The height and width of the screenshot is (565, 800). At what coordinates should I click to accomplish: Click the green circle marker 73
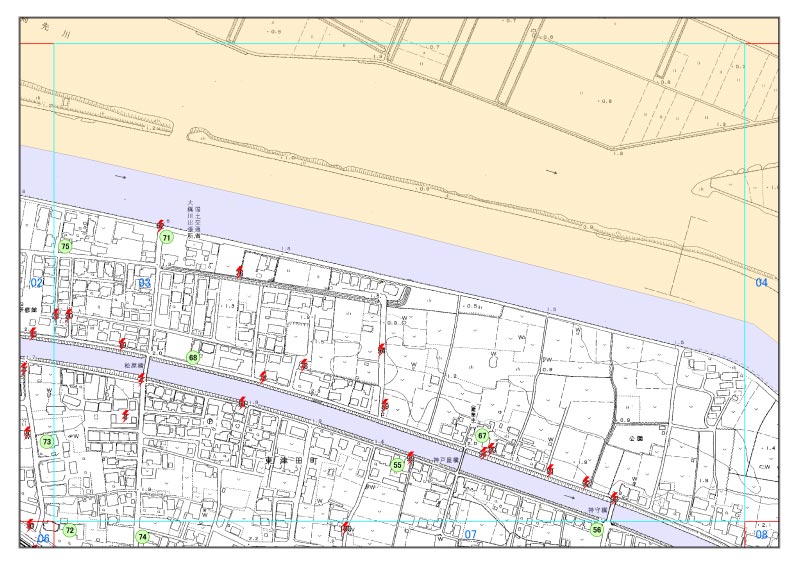click(46, 441)
